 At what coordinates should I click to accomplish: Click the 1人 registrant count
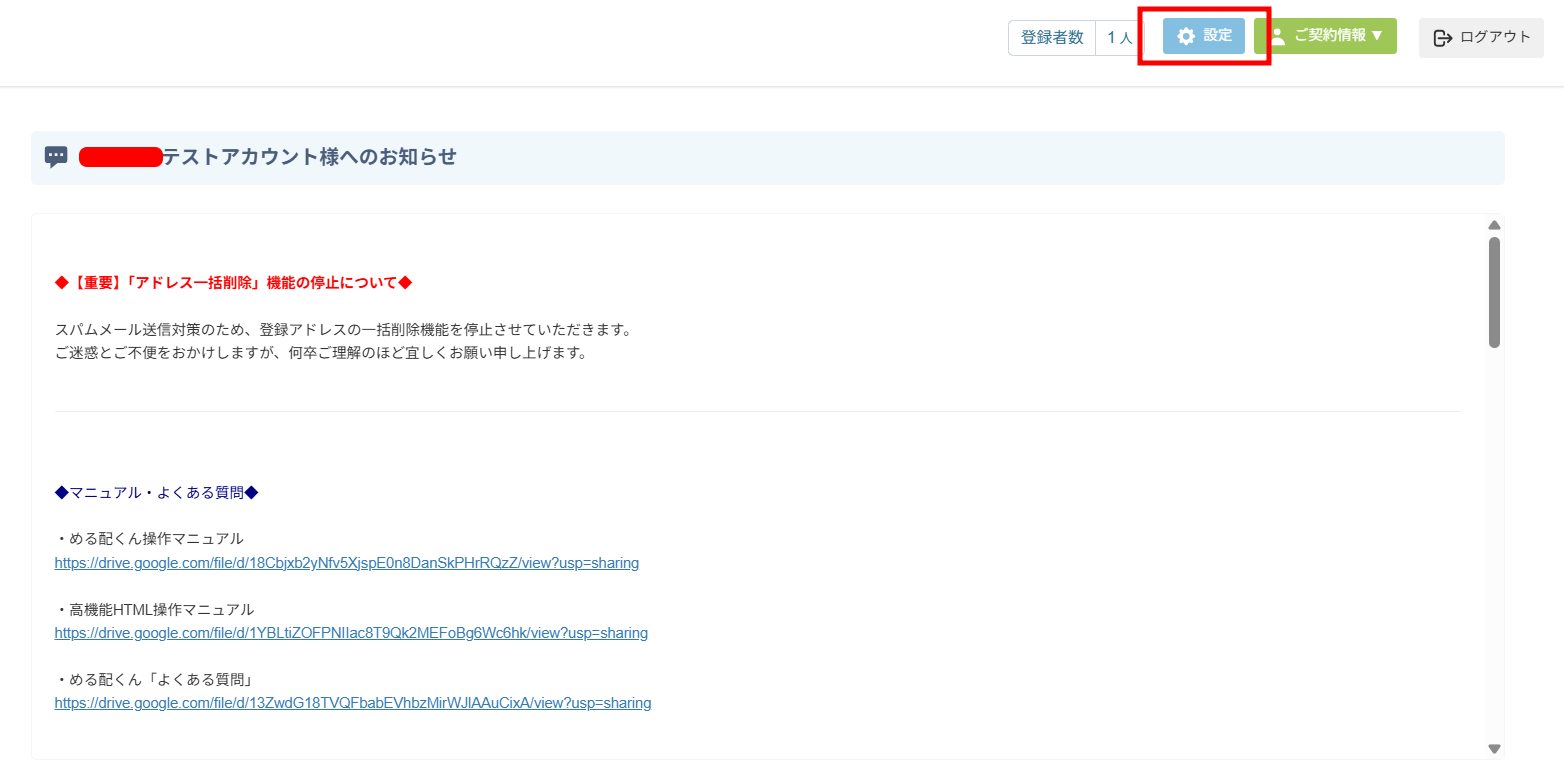(x=1119, y=38)
